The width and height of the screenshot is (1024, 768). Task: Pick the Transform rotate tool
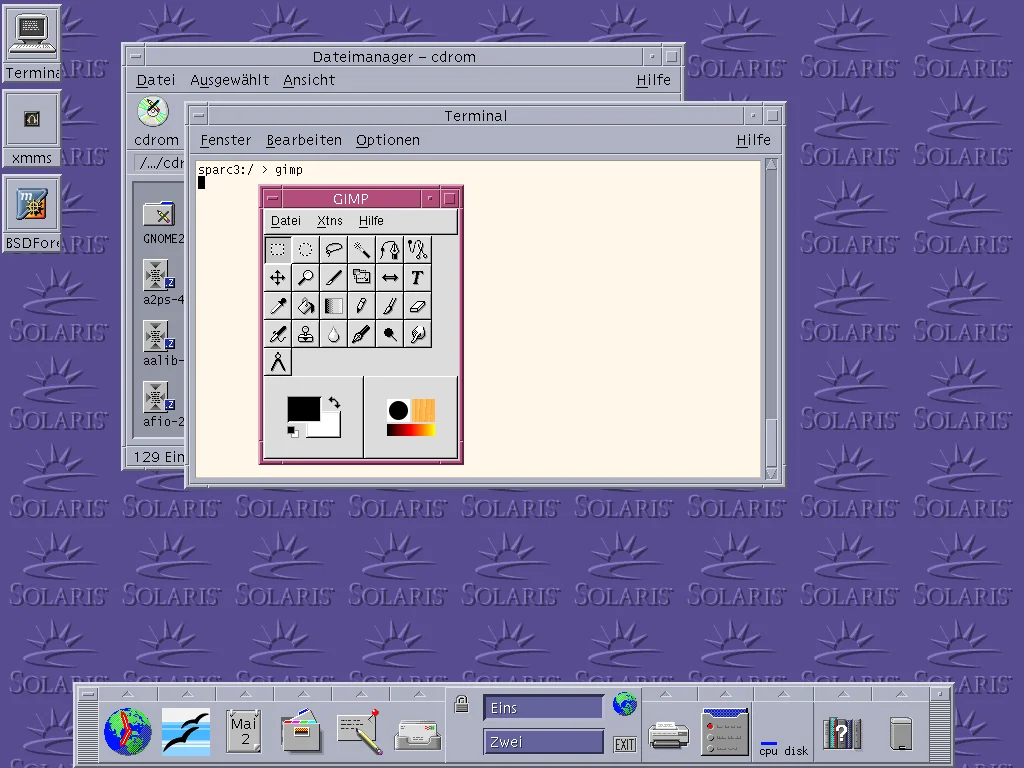click(x=362, y=278)
